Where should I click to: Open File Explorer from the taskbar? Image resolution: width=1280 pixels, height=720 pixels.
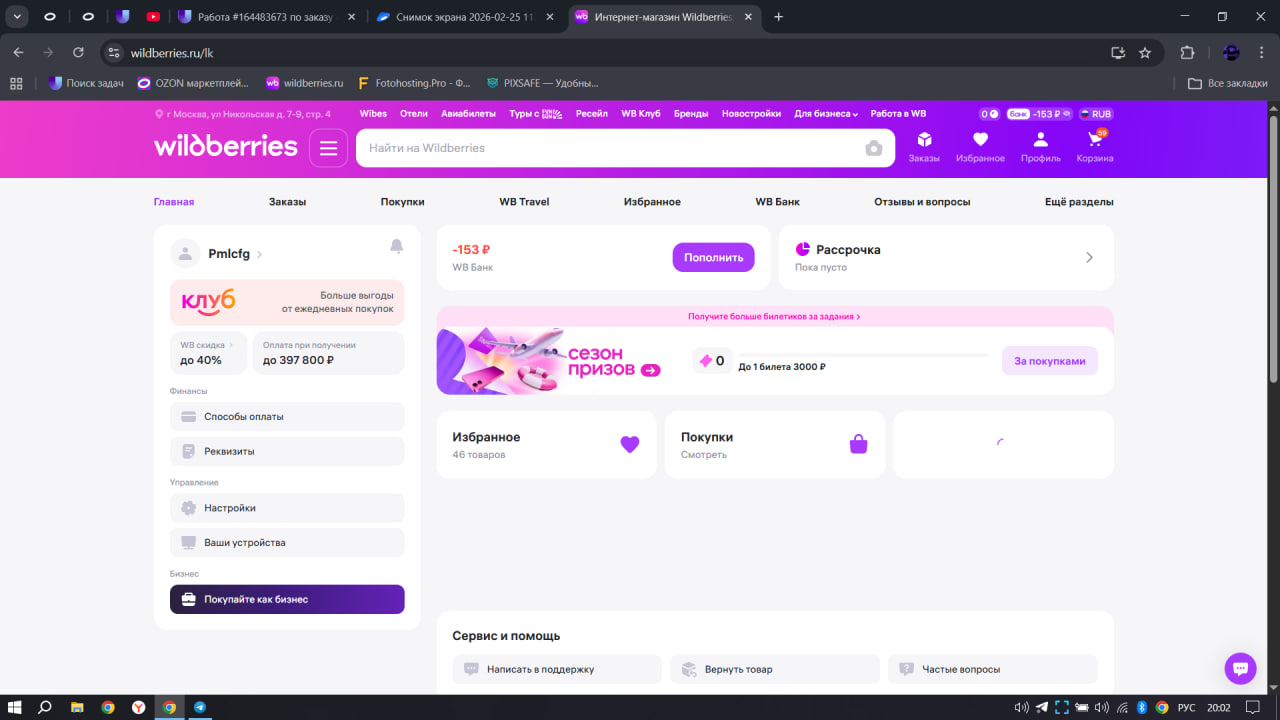(77, 707)
